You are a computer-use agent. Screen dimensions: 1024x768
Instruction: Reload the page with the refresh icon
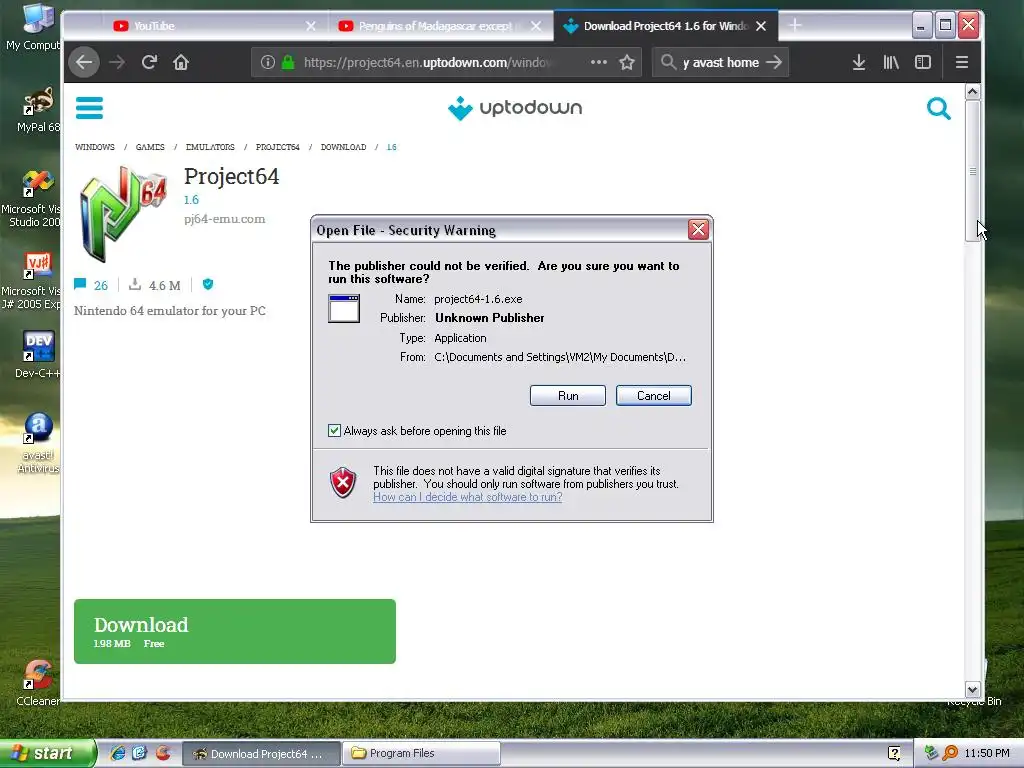(x=149, y=62)
